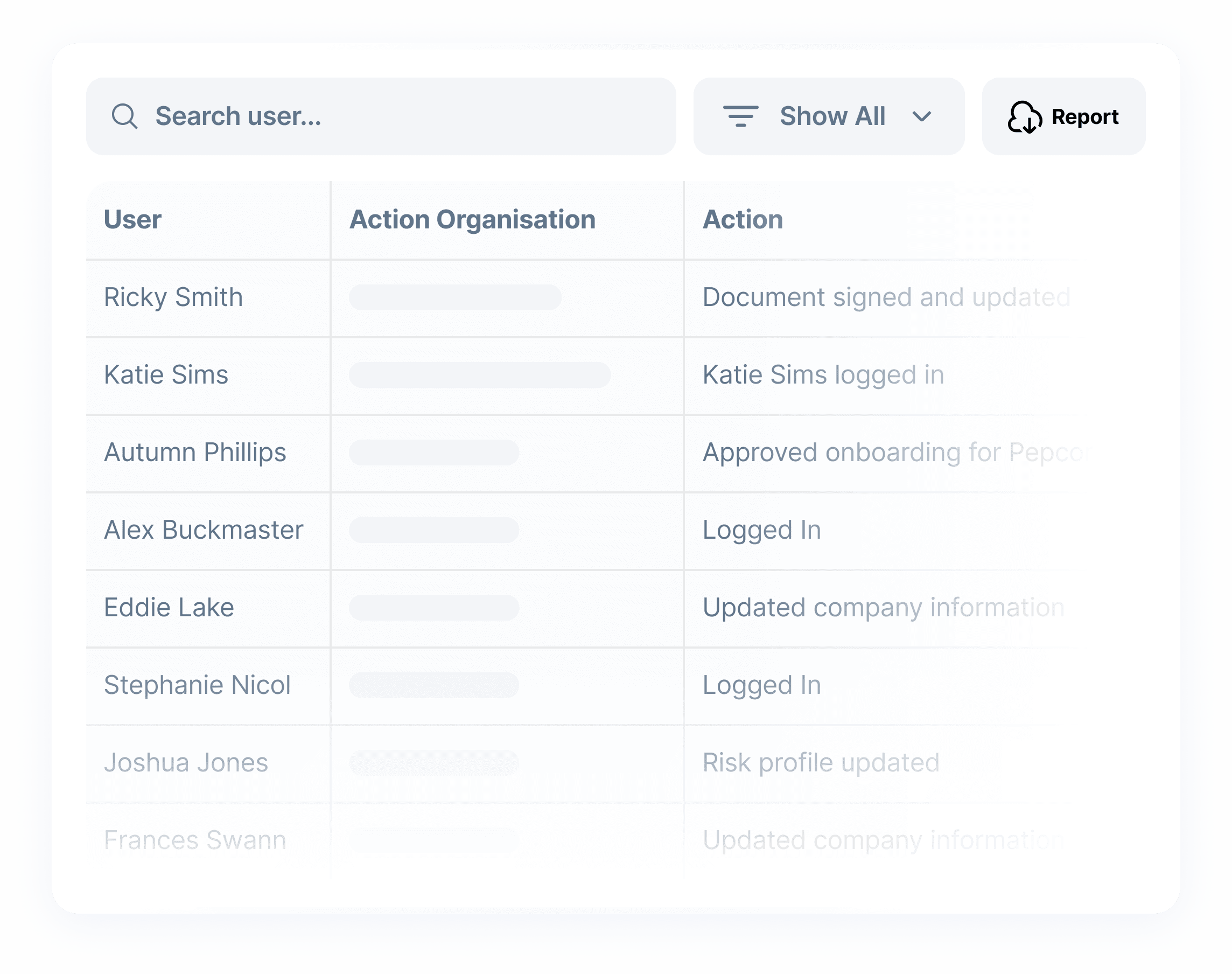Click the Action column header
The image size is (1232, 974).
pyautogui.click(x=743, y=220)
